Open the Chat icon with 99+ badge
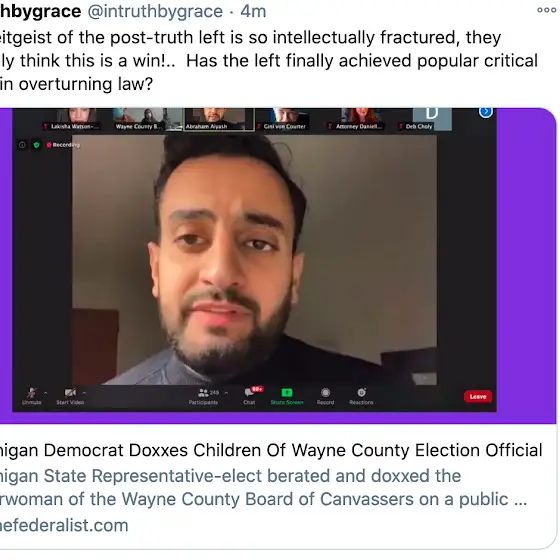This screenshot has height=560, width=560. 250,392
